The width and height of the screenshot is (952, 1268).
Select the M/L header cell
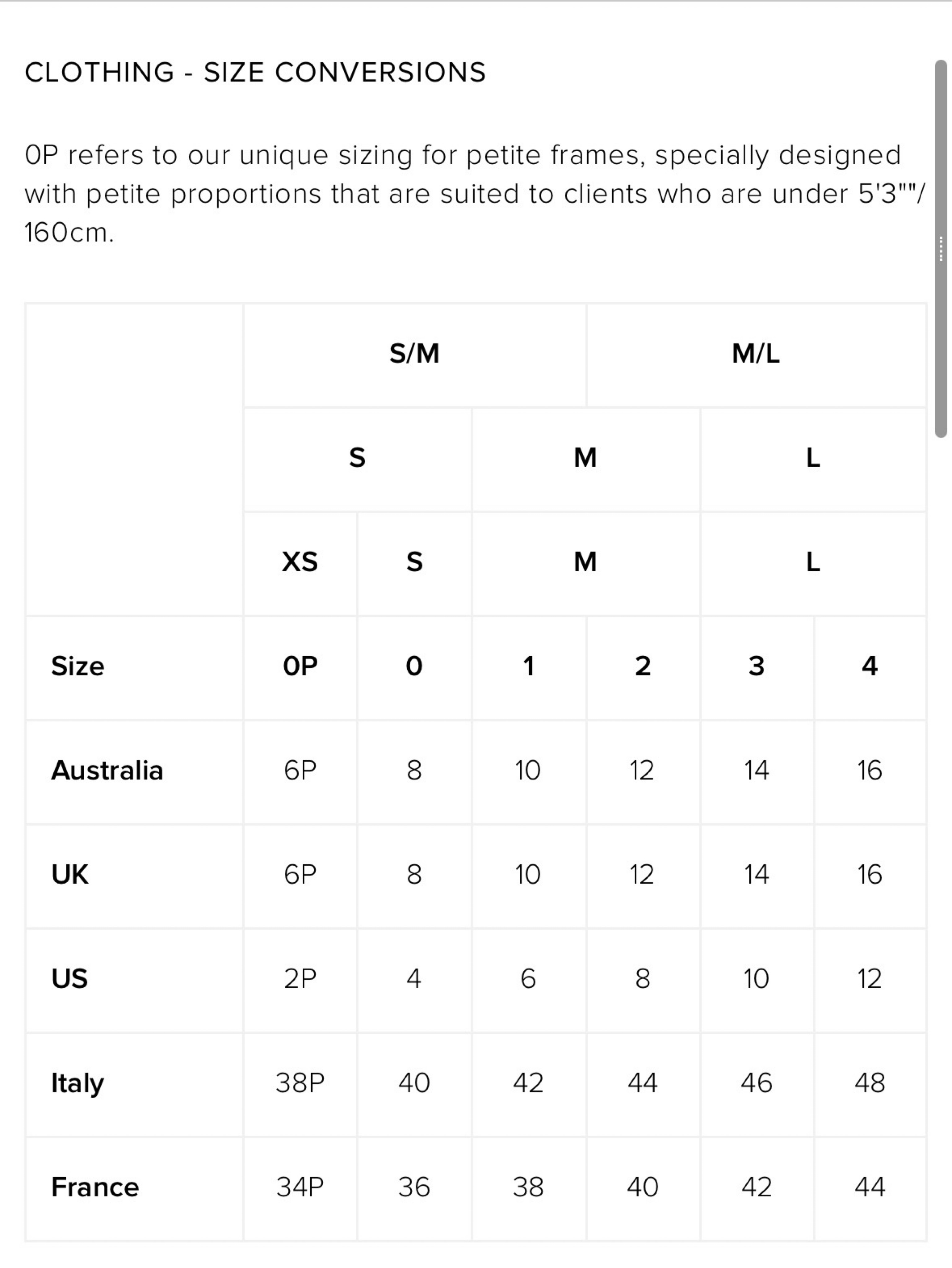pos(756,354)
